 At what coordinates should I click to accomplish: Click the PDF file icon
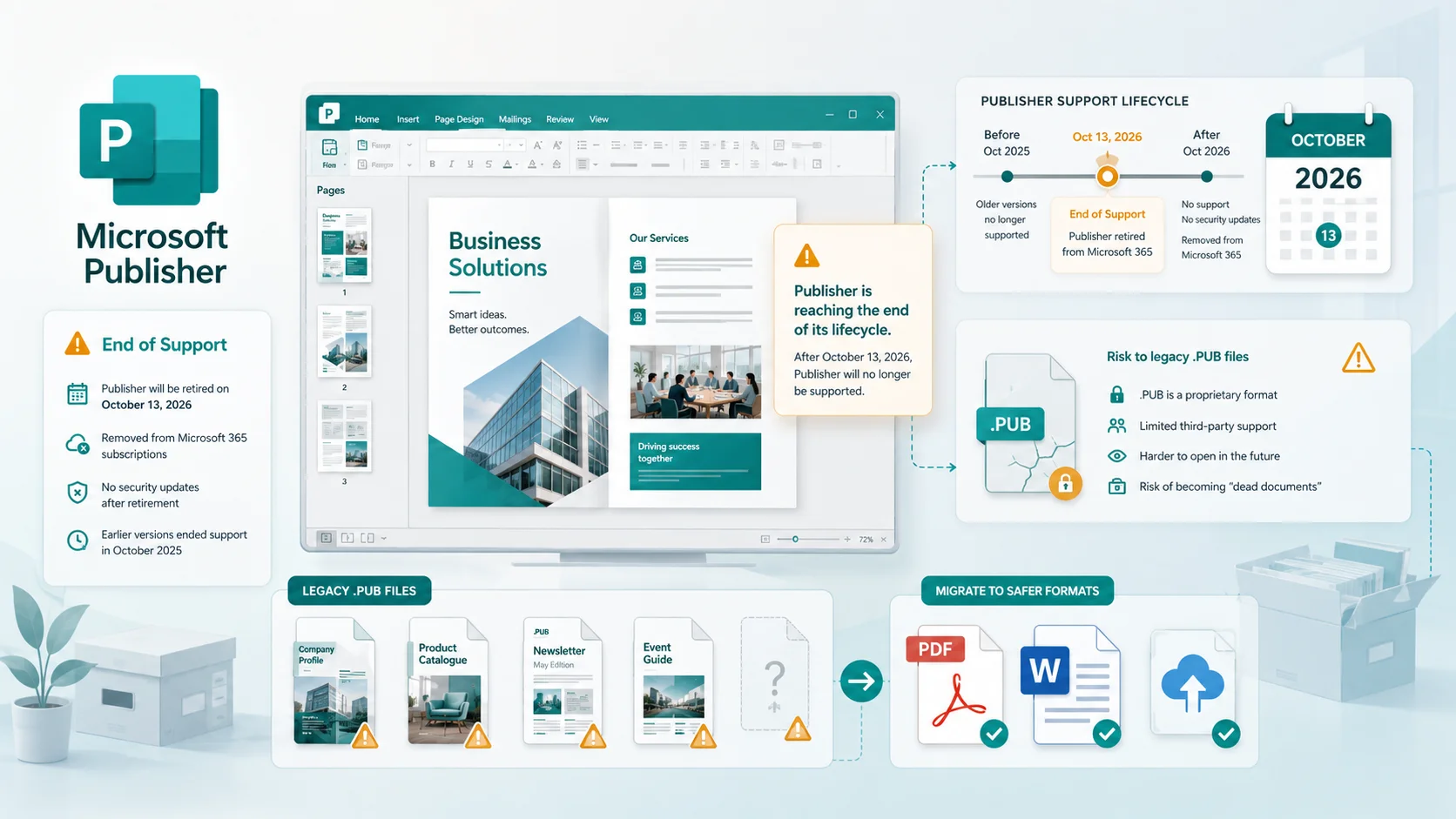click(x=955, y=686)
